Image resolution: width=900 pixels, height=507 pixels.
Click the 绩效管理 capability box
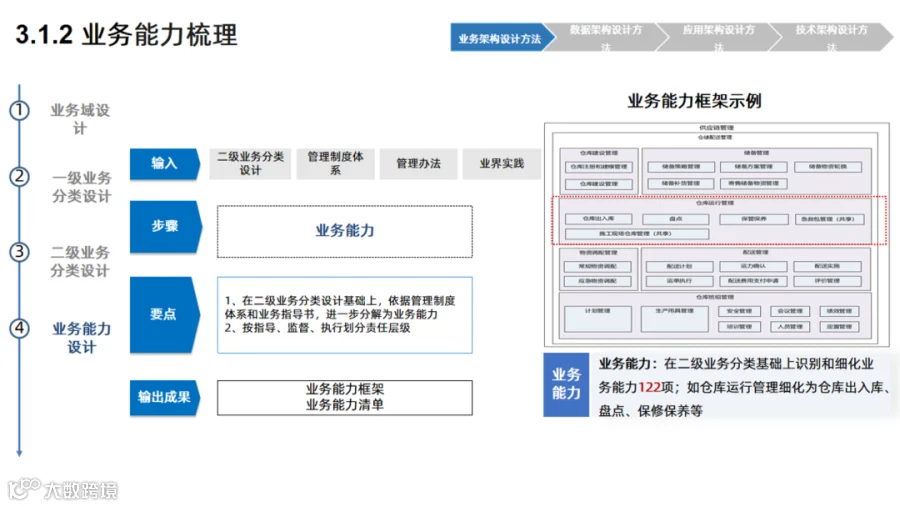tap(839, 312)
